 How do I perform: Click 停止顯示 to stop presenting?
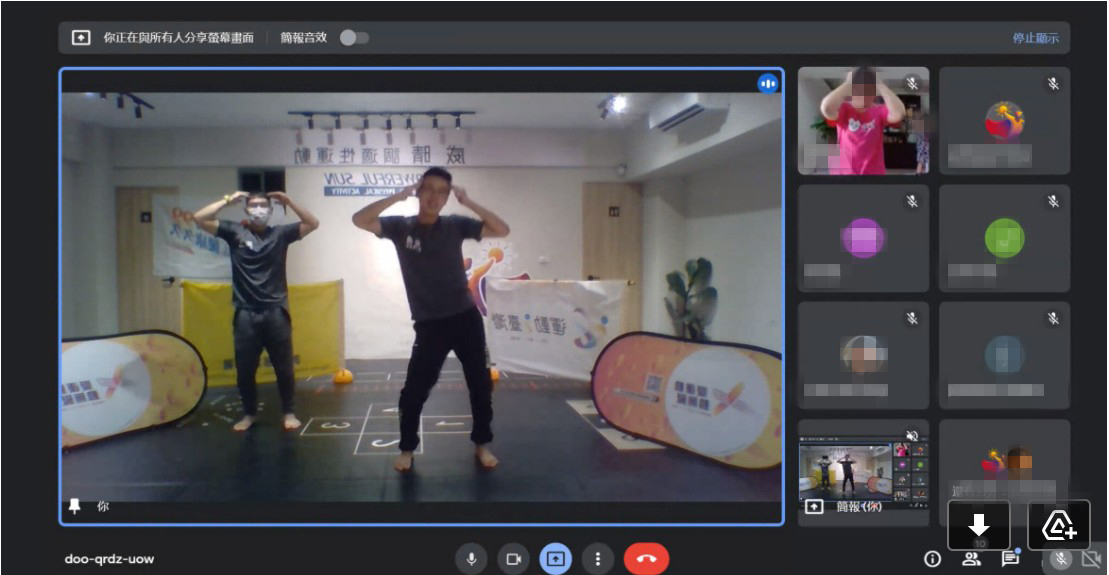click(x=1035, y=38)
